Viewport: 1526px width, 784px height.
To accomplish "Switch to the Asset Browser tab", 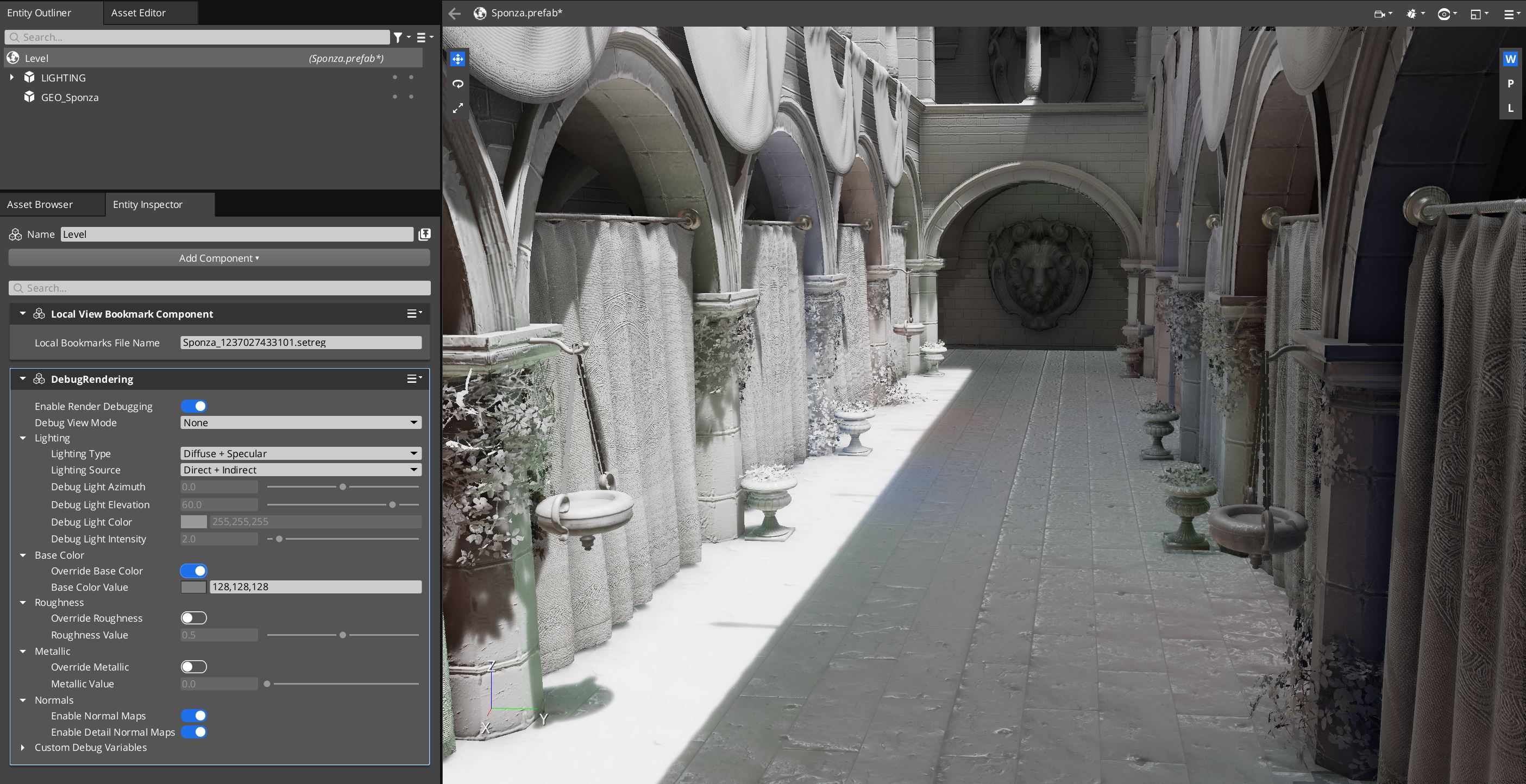I will point(40,204).
